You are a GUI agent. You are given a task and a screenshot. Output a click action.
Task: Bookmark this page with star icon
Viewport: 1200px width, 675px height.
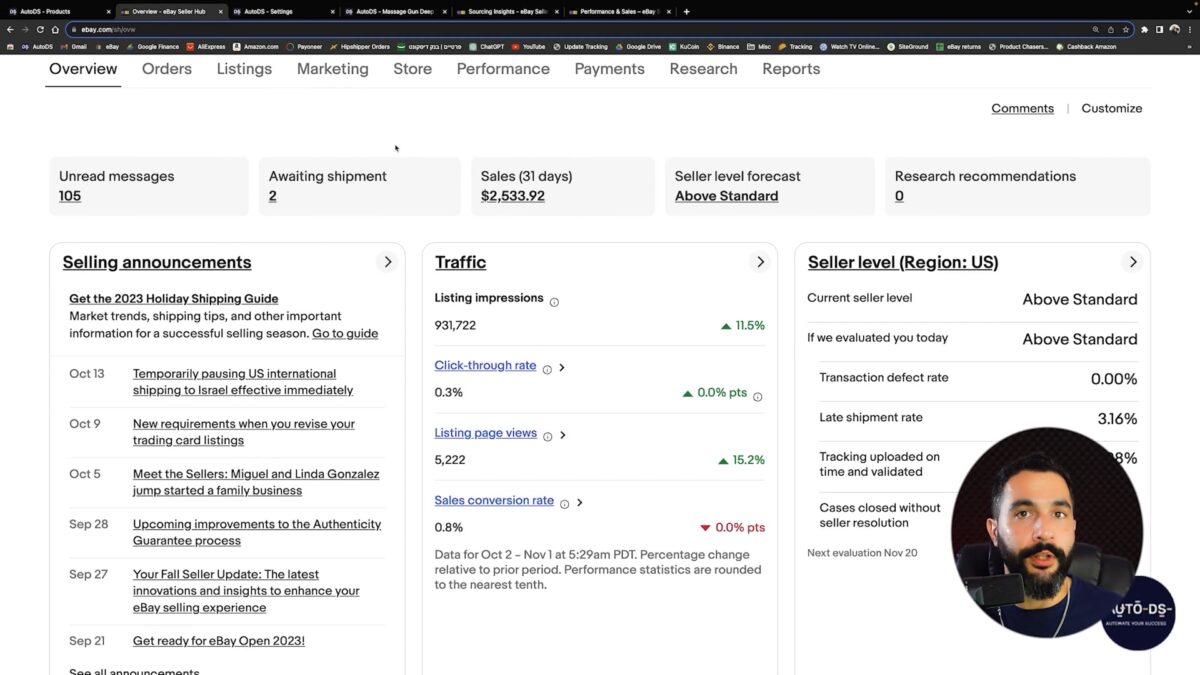tap(1126, 30)
